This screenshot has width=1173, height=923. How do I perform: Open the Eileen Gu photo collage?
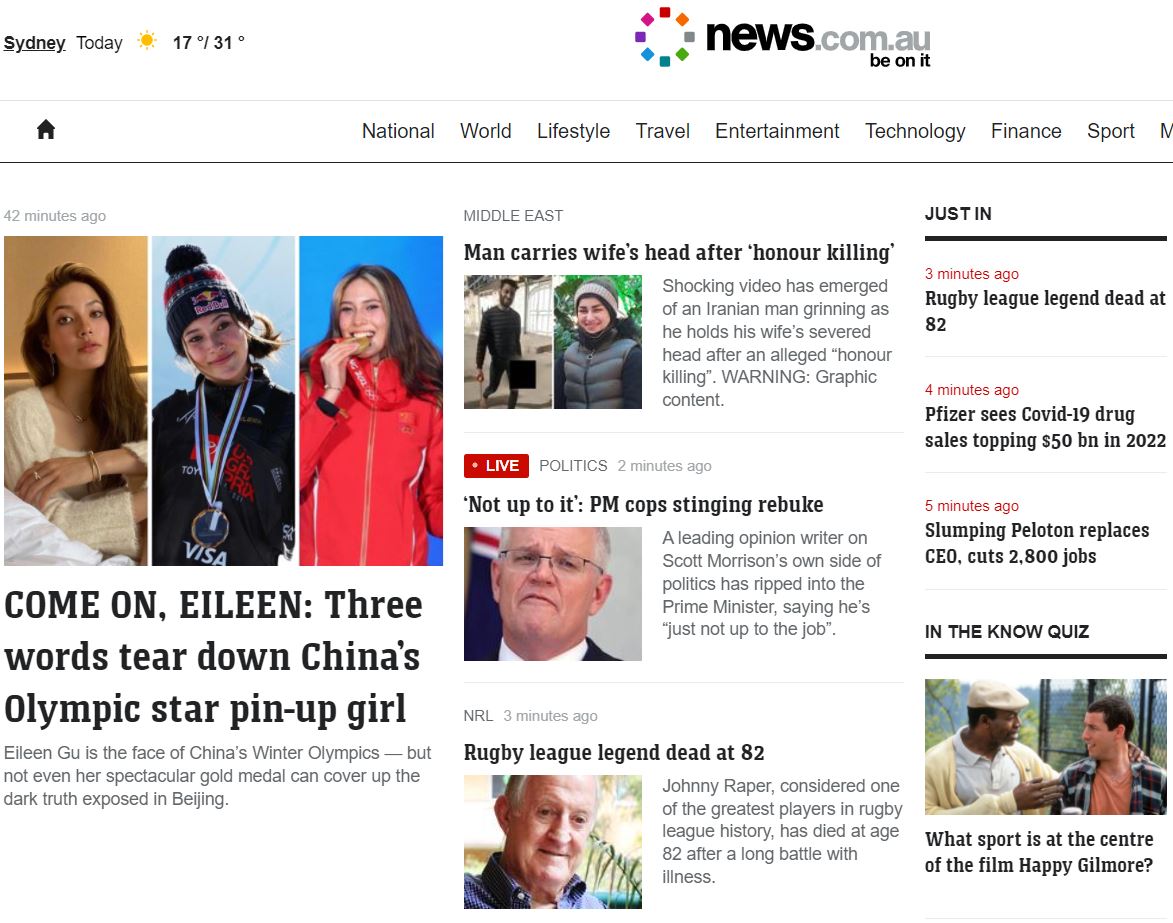(x=223, y=401)
